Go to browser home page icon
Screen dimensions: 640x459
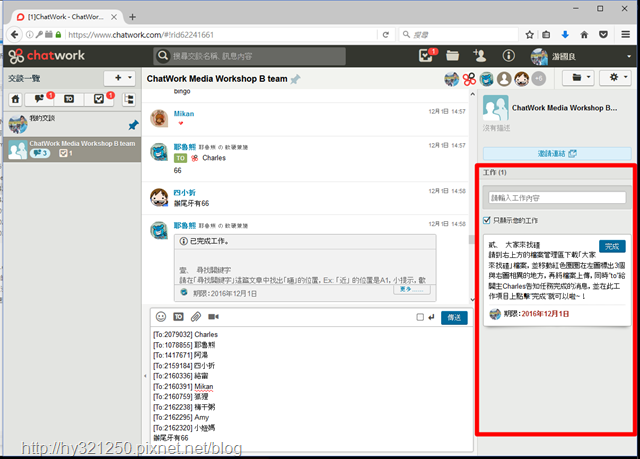coord(584,35)
